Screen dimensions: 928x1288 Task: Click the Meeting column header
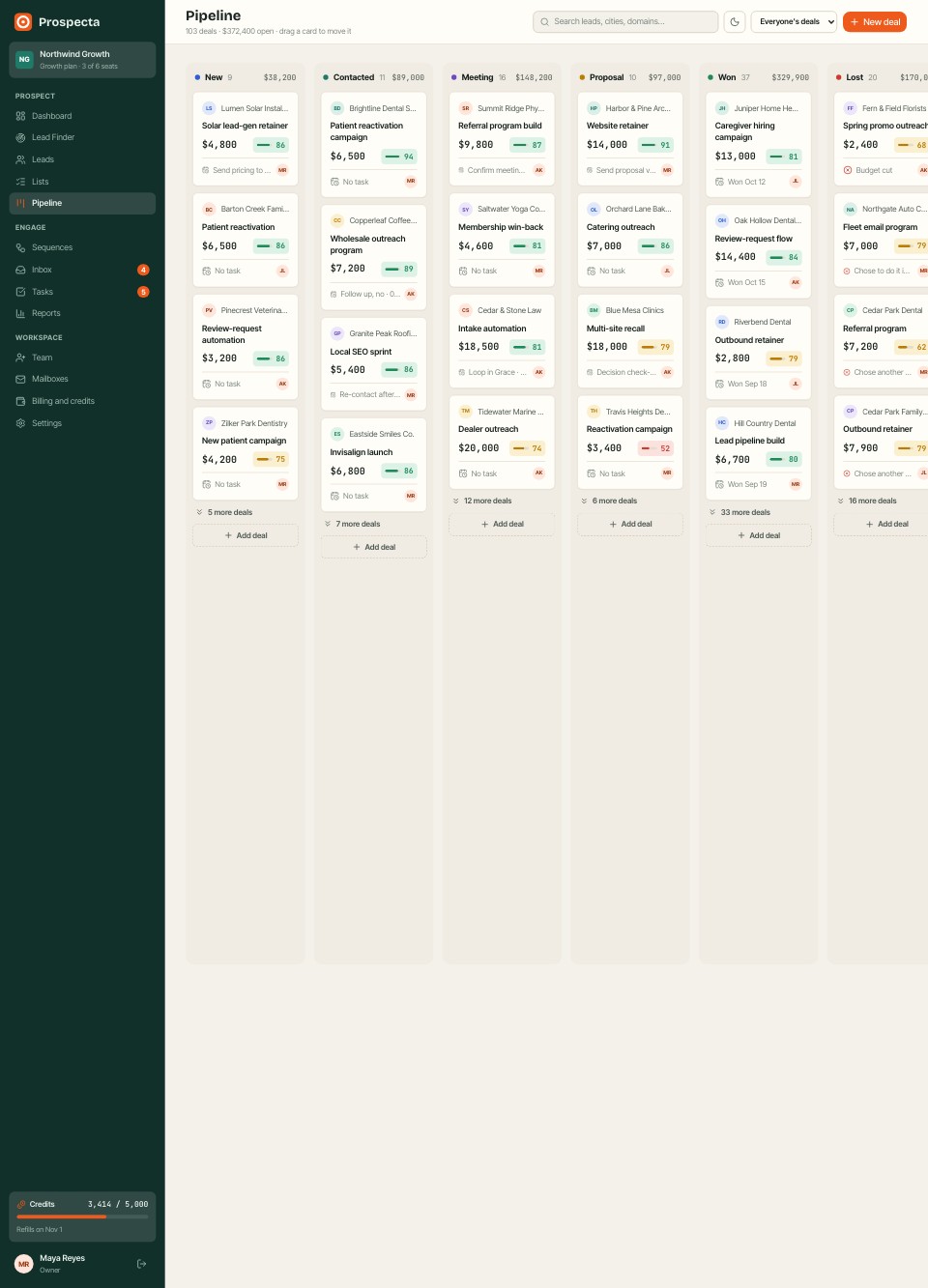502,77
